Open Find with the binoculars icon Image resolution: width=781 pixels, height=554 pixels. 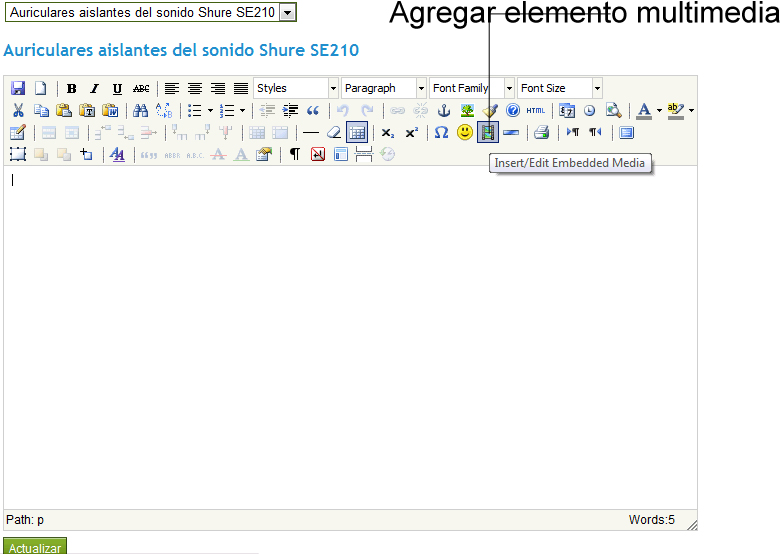pos(140,110)
